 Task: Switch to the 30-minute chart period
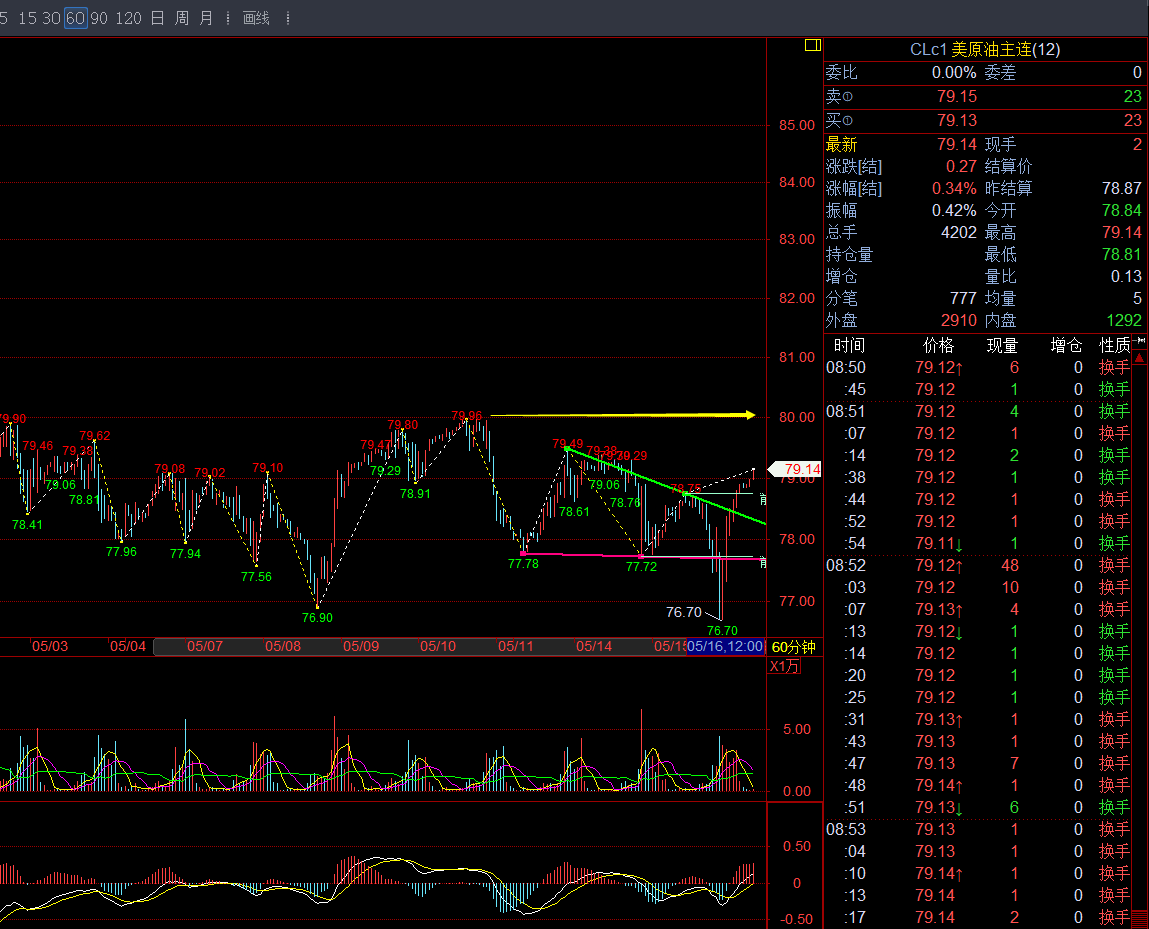pos(50,18)
